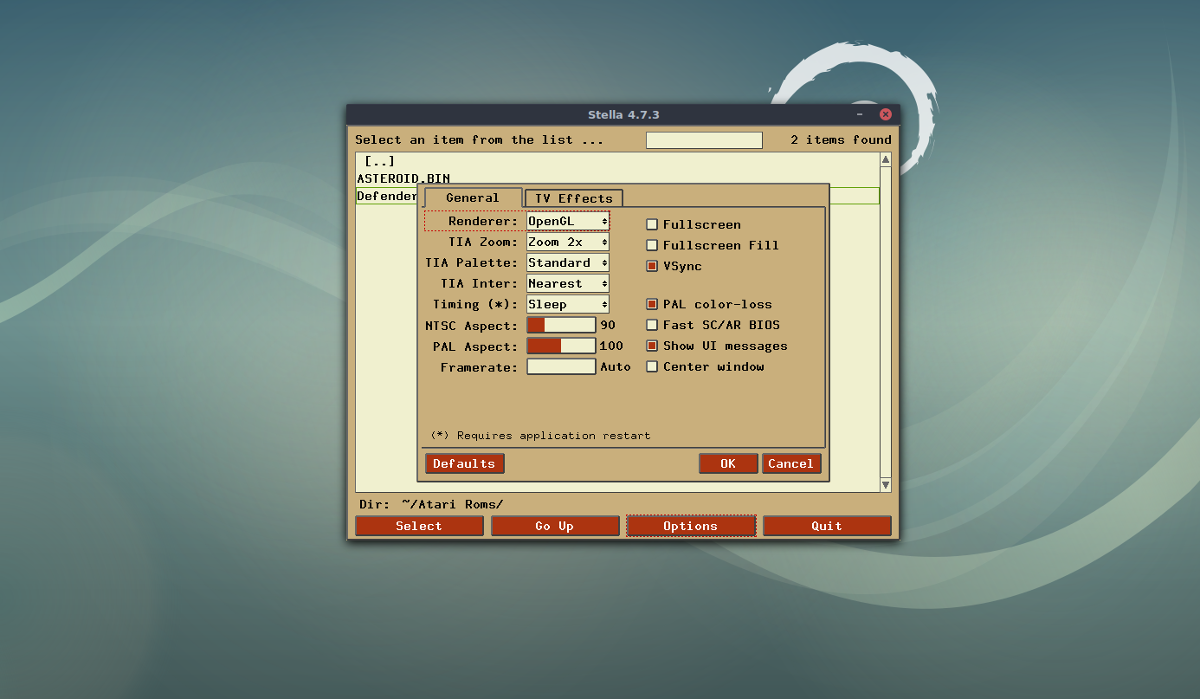Image resolution: width=1200 pixels, height=699 pixels.
Task: Disable the VSync checkbox
Action: click(652, 266)
